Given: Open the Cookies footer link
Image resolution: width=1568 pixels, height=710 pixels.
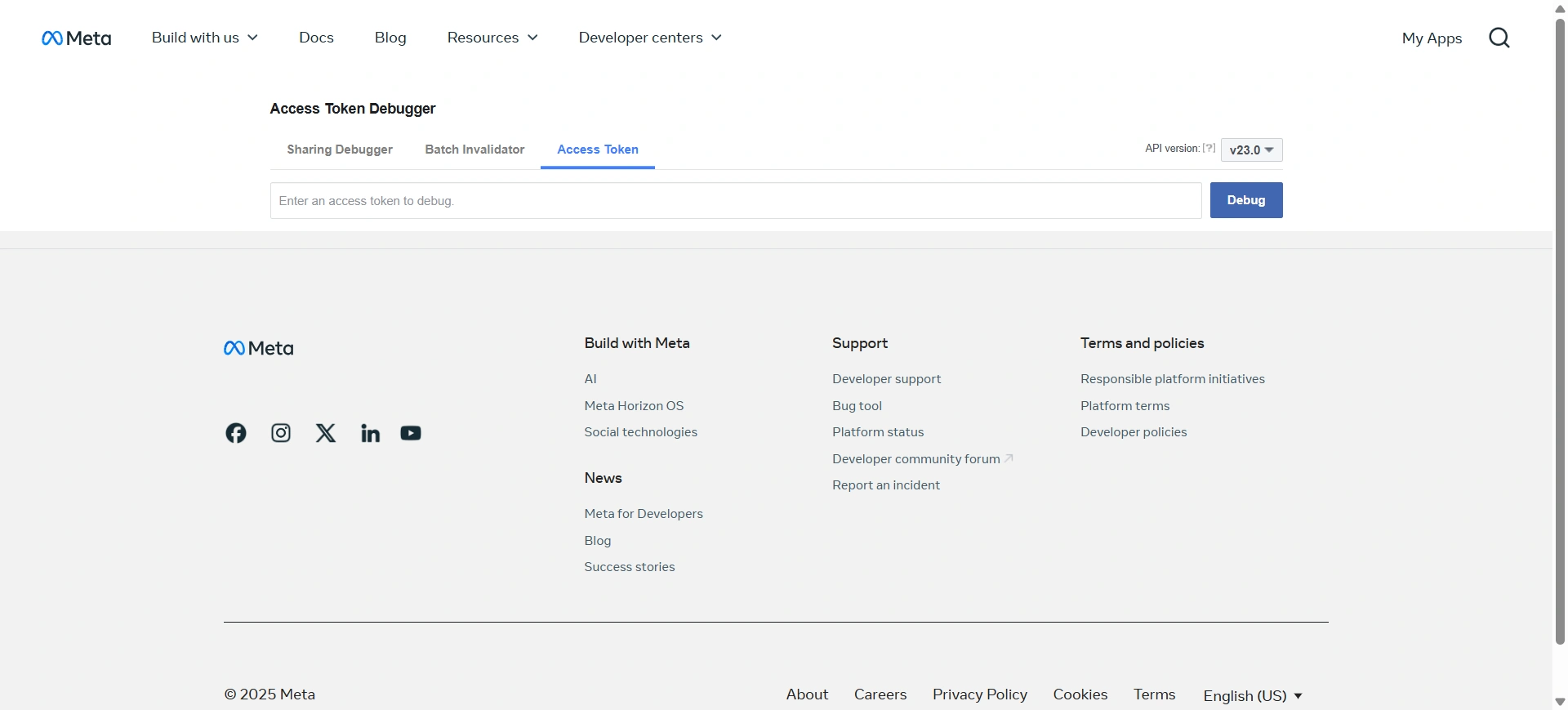Looking at the screenshot, I should [1080, 694].
